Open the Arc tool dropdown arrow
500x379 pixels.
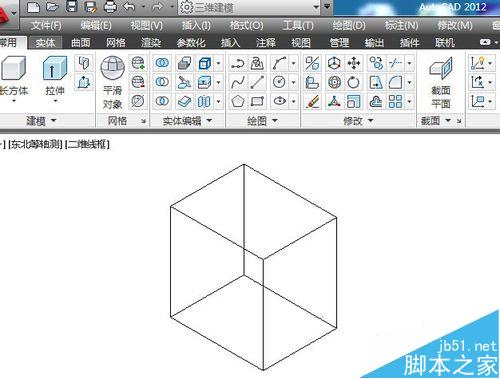click(x=294, y=63)
